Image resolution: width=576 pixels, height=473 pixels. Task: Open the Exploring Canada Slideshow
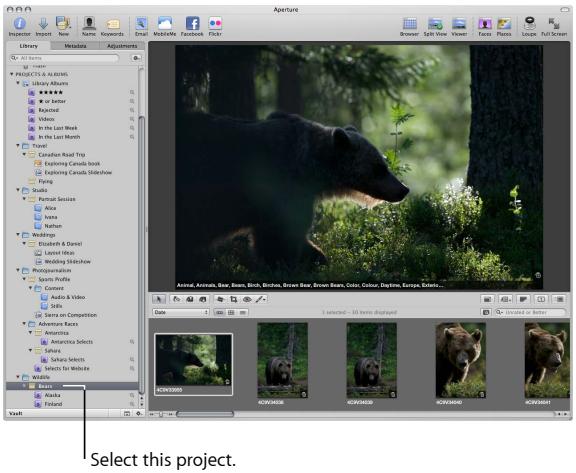click(78, 173)
